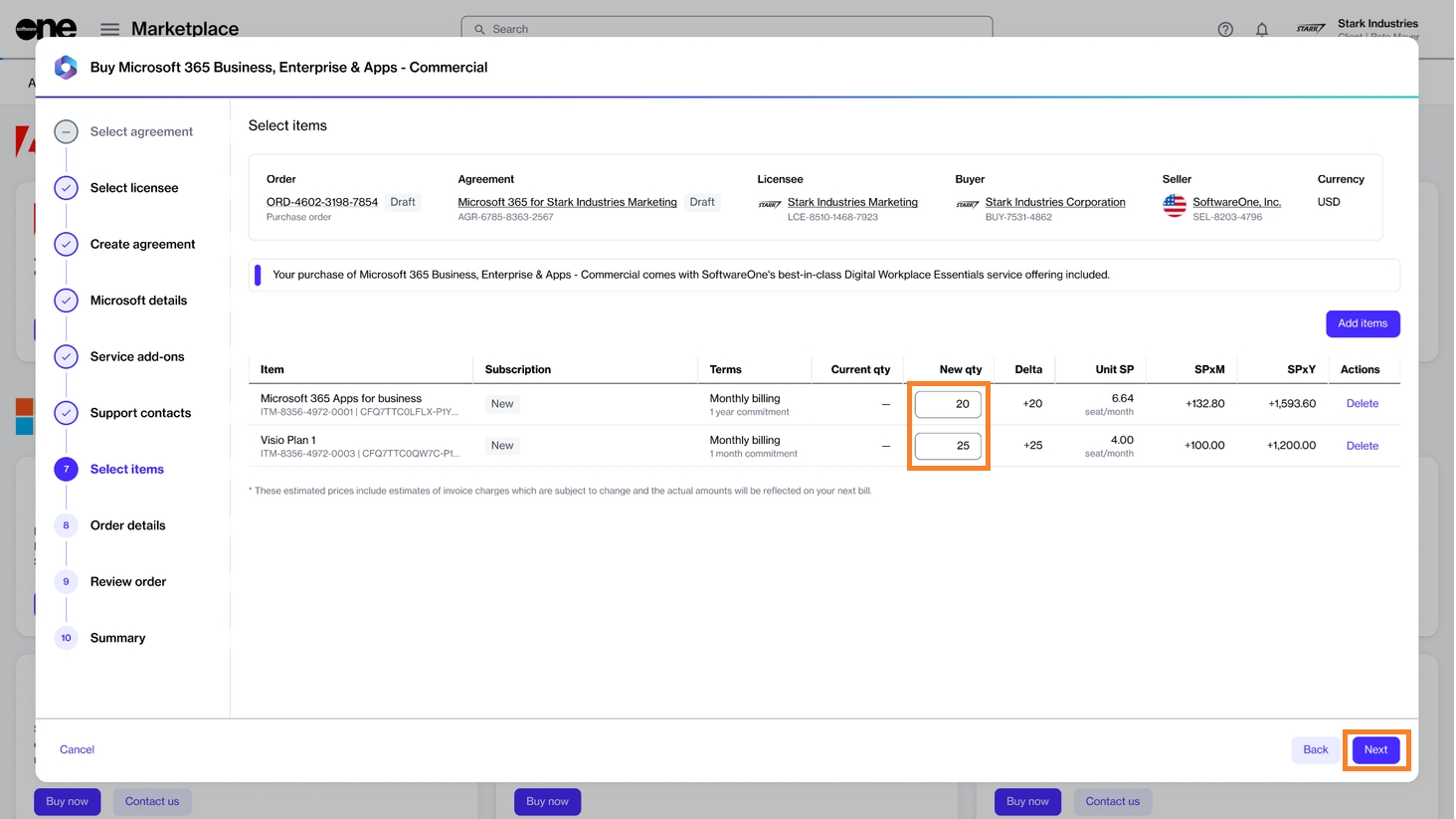
Task: Click the SoftwareOne logo icon
Action: pyautogui.click(x=46, y=29)
